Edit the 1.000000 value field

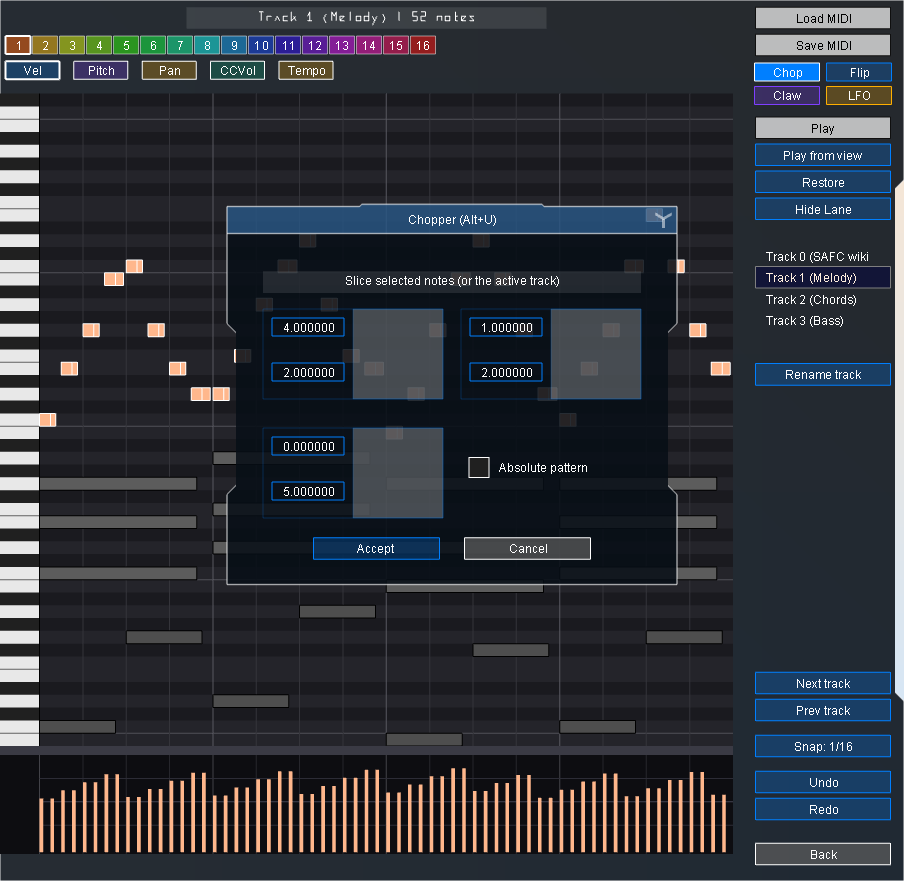tap(506, 327)
